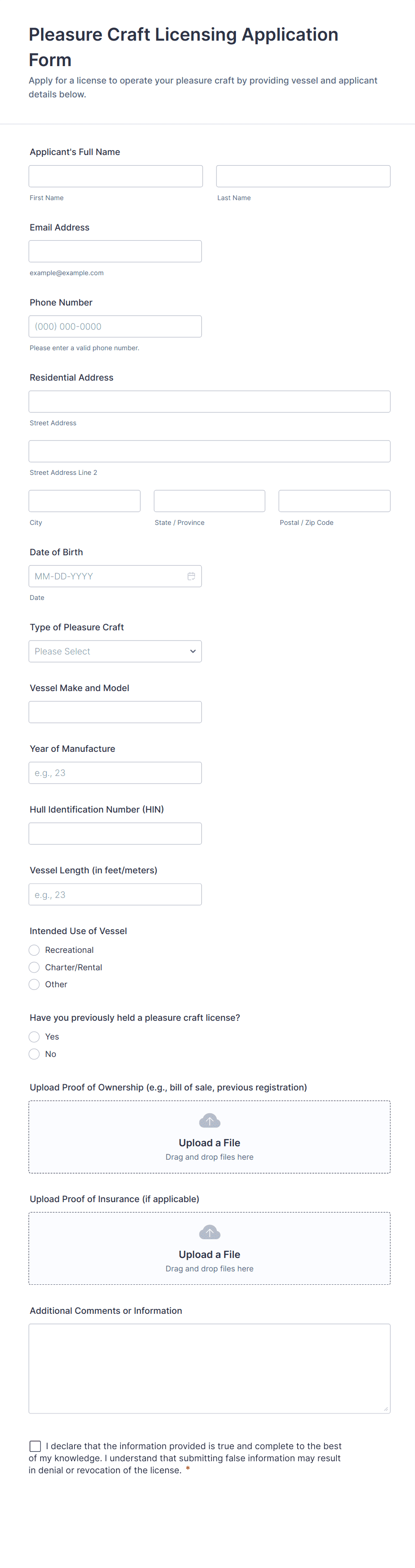
Task: Choose Other for intended vessel use
Action: click(x=35, y=984)
